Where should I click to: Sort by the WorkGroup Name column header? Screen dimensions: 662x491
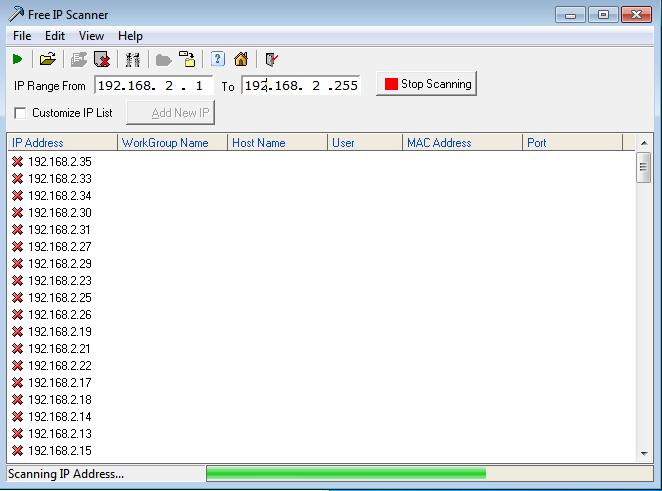172,143
